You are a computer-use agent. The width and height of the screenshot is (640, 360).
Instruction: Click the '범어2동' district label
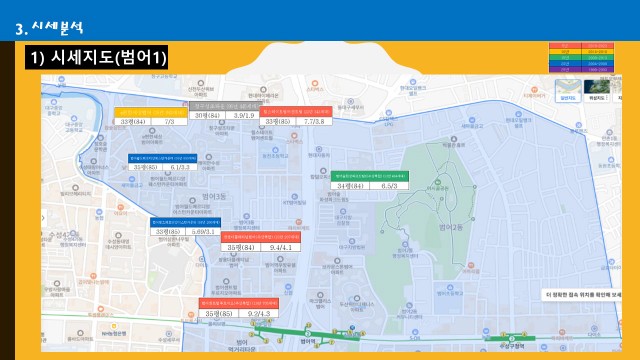pyautogui.click(x=451, y=227)
